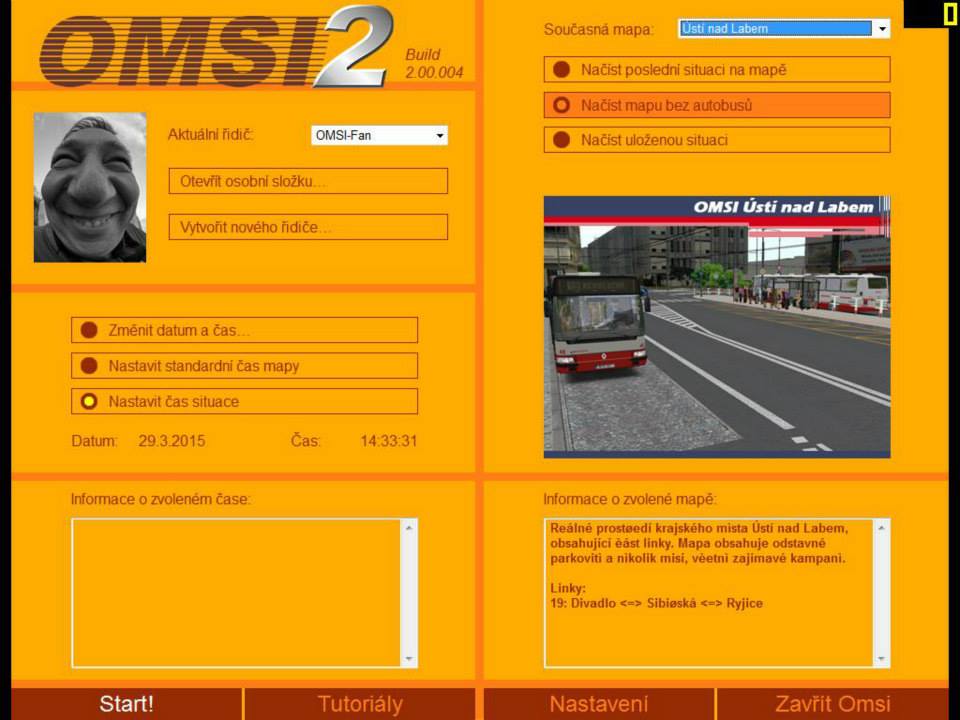Click the driver portrait photo

pos(90,187)
